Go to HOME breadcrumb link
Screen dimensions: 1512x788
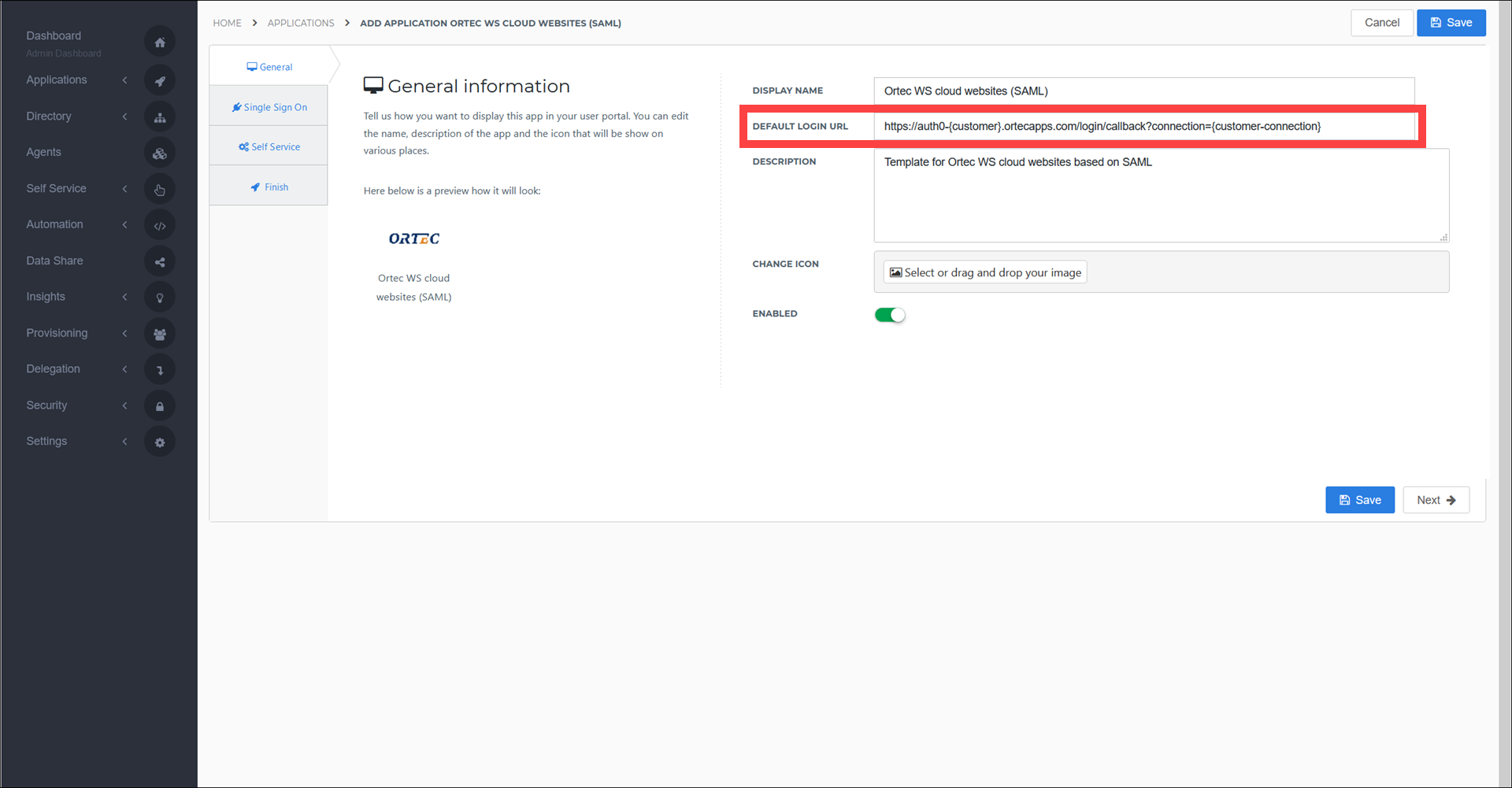coord(227,23)
